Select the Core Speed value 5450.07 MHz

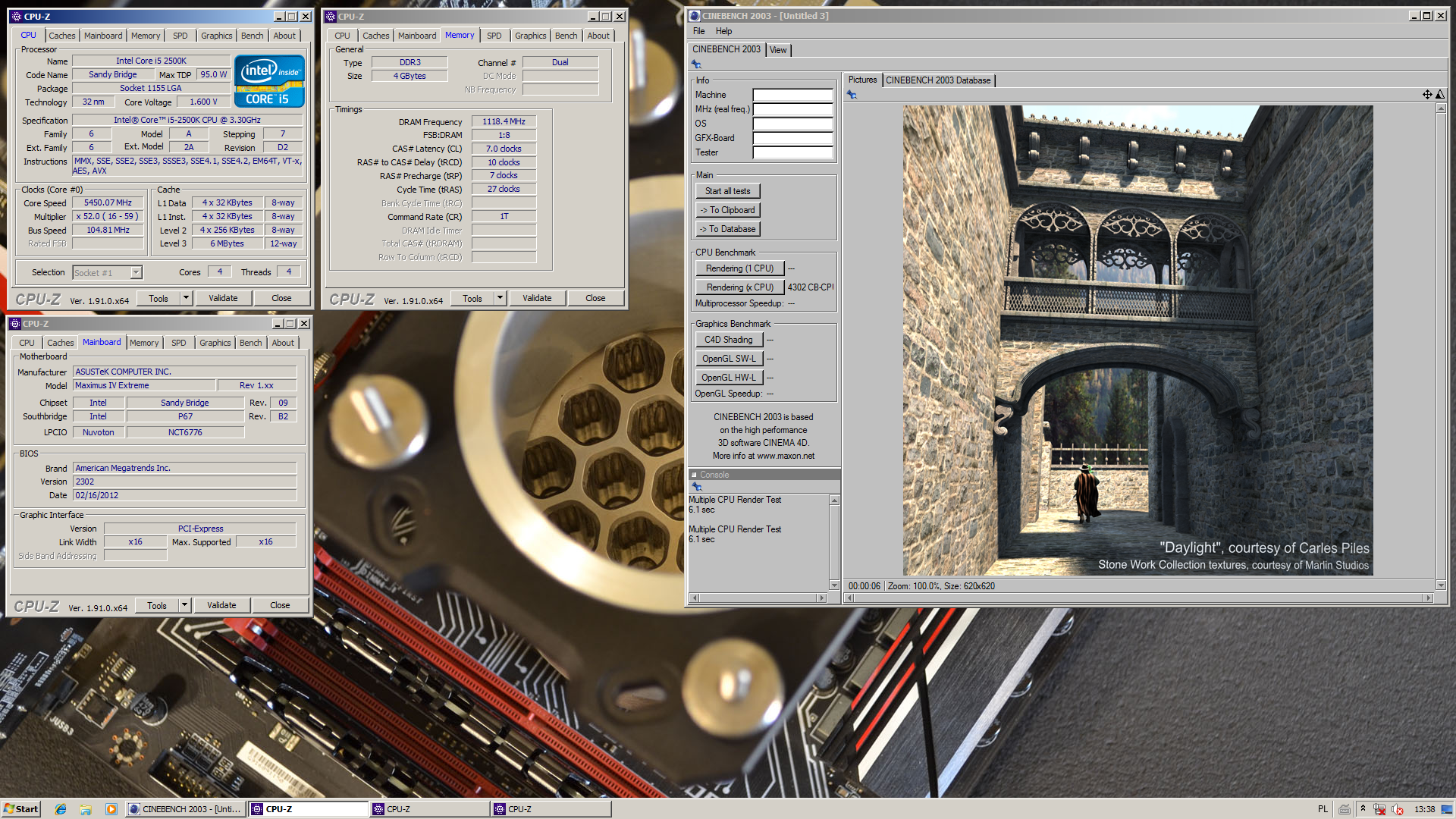click(108, 202)
